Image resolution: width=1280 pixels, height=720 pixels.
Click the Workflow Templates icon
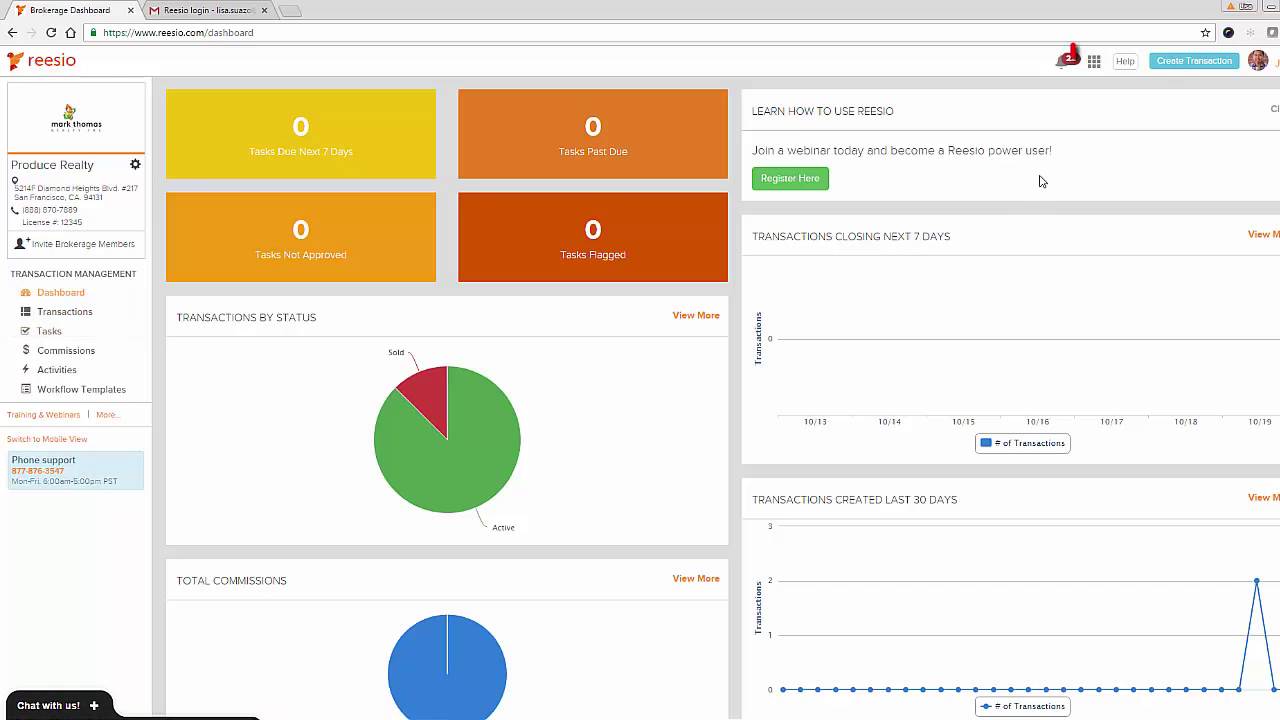pyautogui.click(x=26, y=389)
